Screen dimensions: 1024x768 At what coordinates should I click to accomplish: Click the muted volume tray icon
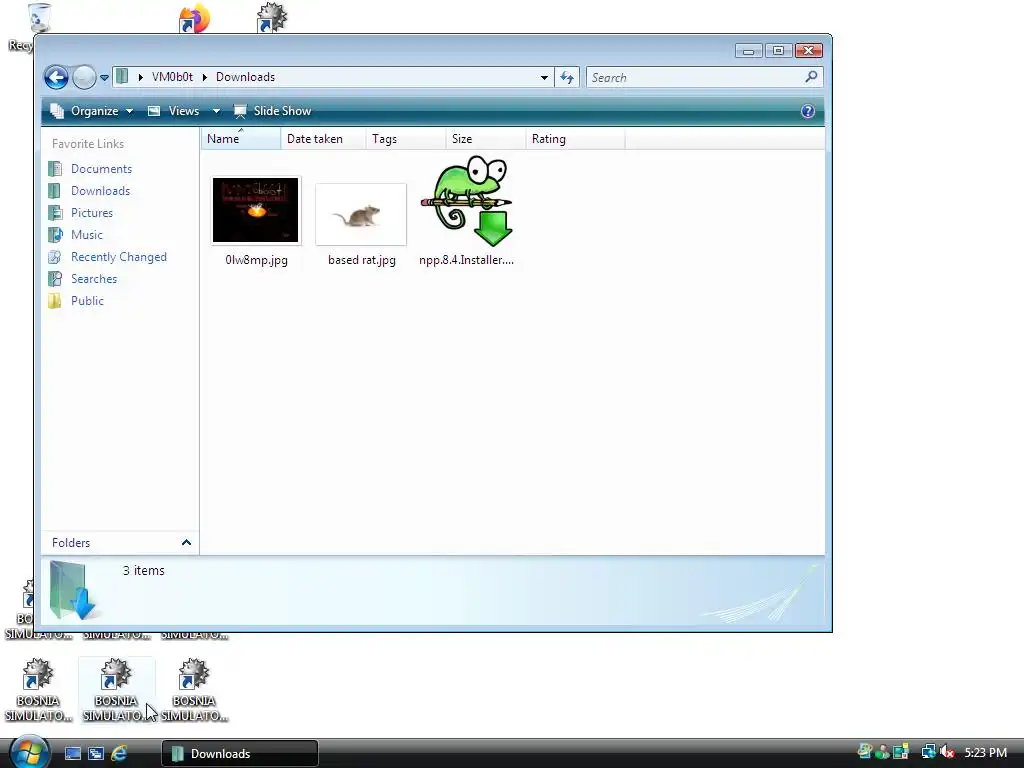pos(947,752)
